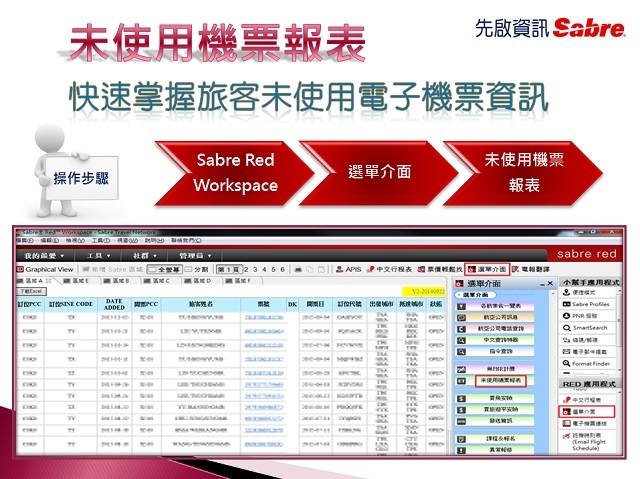Switch to page 5 in toolbar
Image resolution: width=640 pixels, height=479 pixels.
pos(273,269)
